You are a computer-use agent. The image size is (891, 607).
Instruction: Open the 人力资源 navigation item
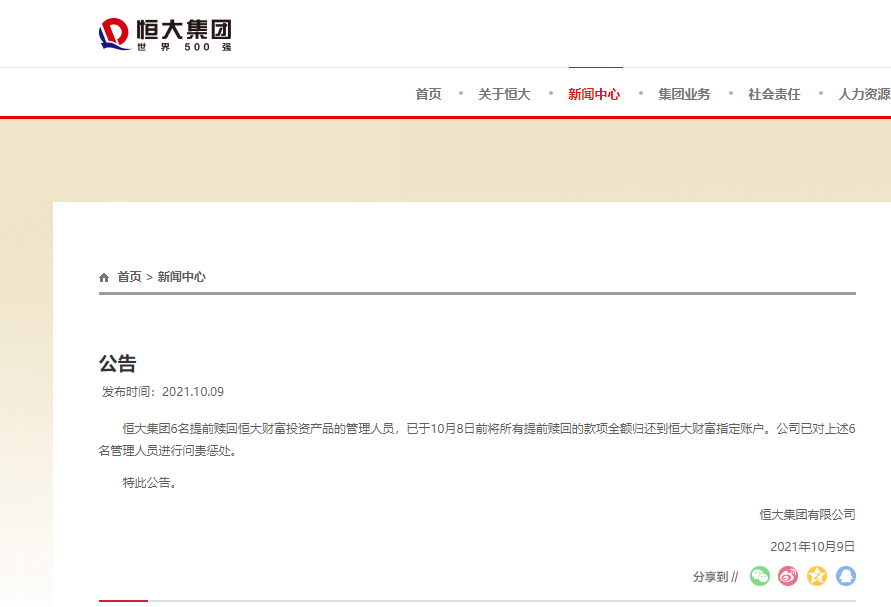click(x=863, y=94)
